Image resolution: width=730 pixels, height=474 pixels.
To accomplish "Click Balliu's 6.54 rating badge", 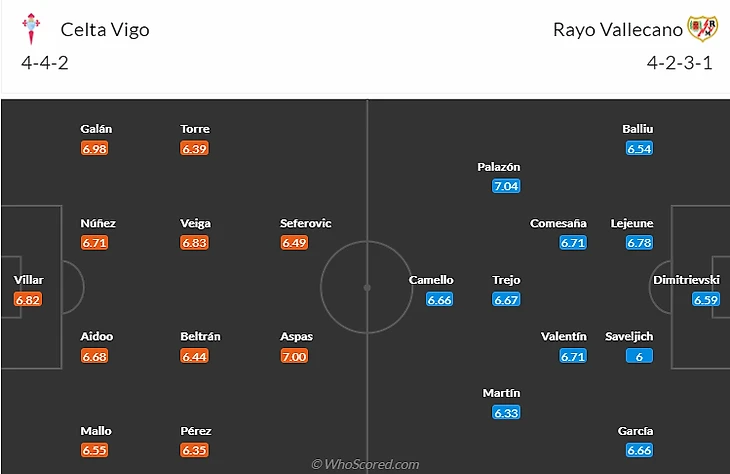I will tap(640, 148).
